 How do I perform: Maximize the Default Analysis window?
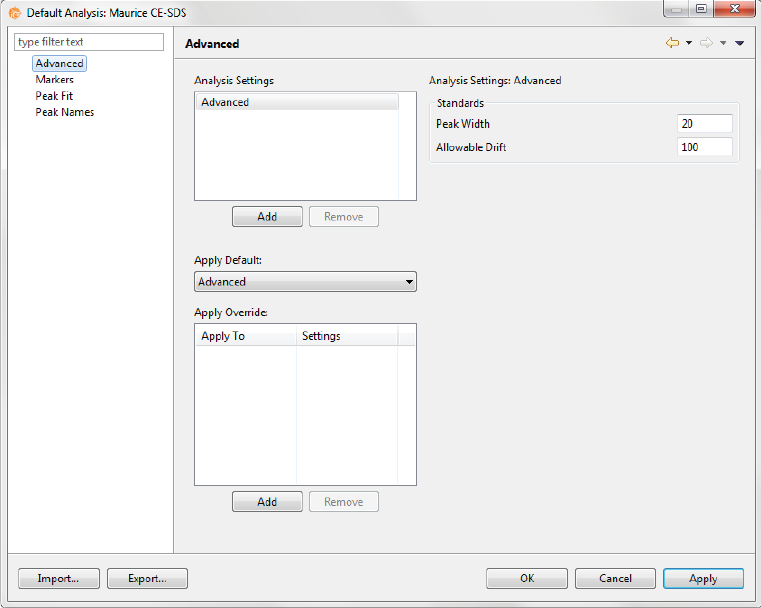701,9
